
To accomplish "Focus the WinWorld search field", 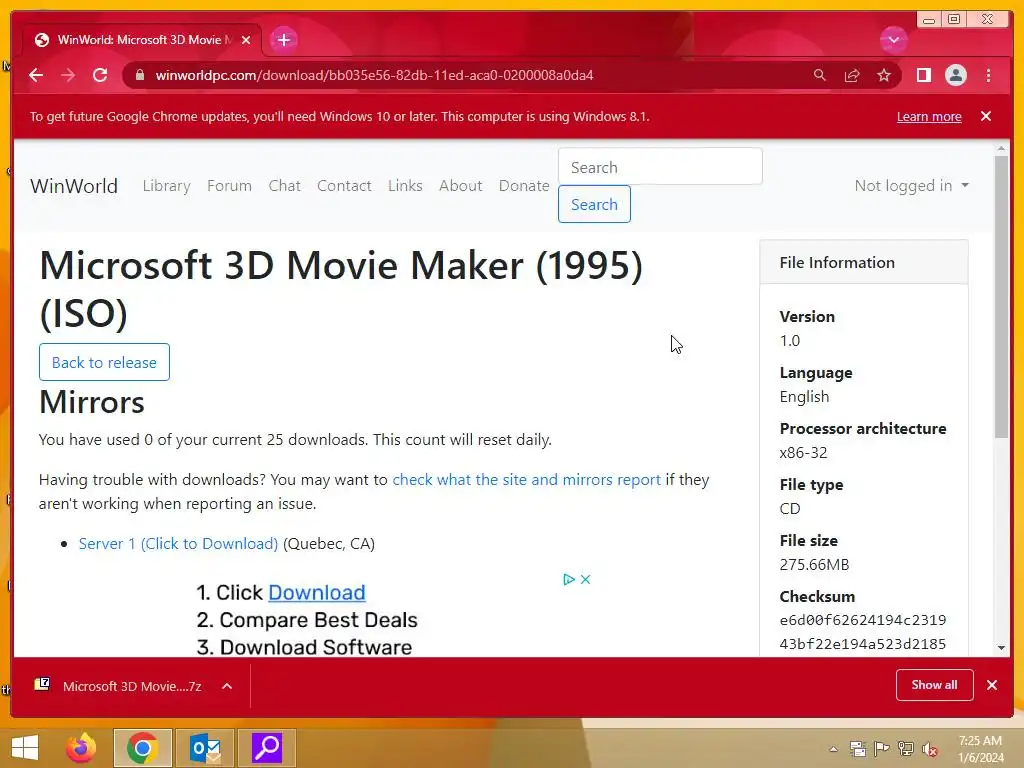I will click(660, 167).
